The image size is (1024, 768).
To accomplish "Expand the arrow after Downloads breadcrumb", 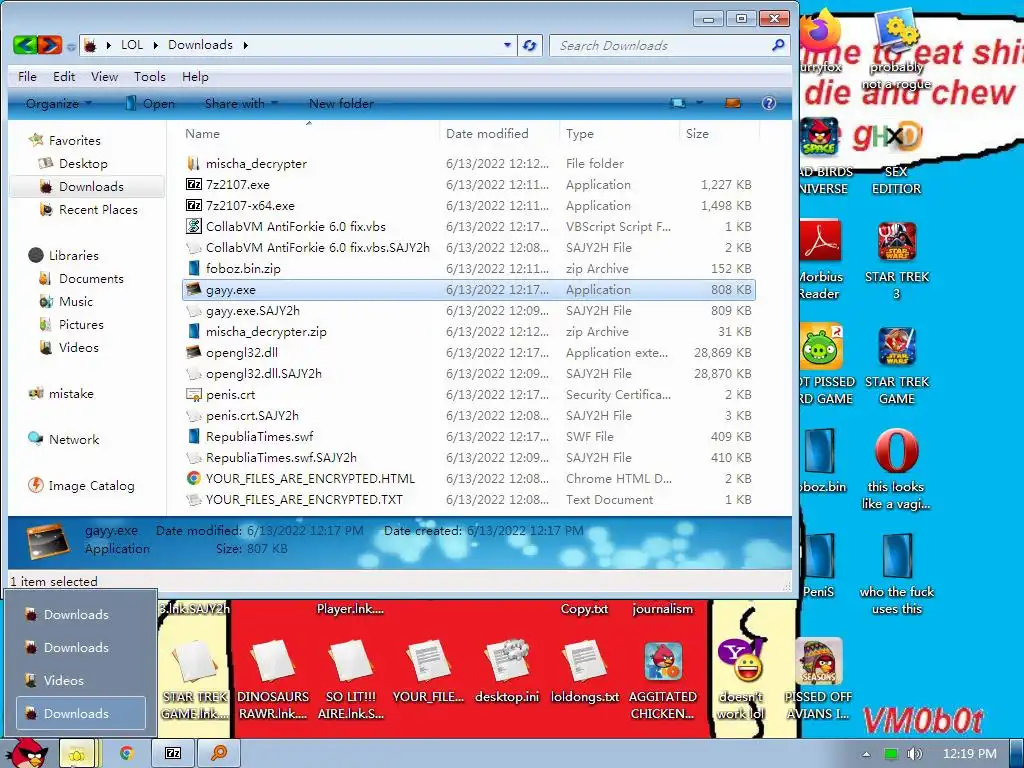I will point(246,45).
